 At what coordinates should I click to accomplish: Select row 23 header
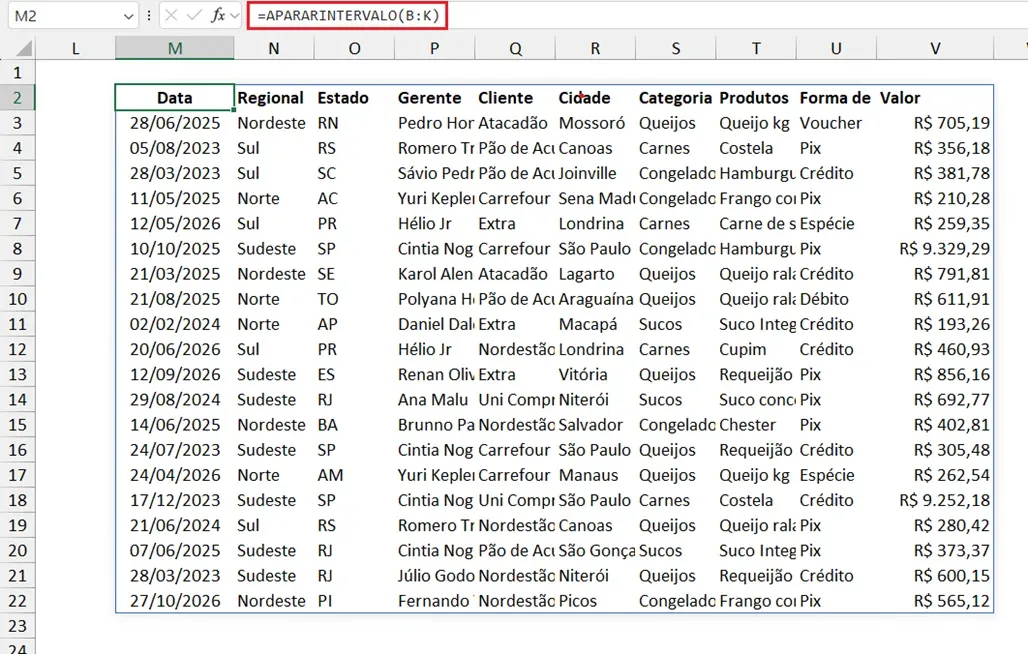[x=18, y=626]
